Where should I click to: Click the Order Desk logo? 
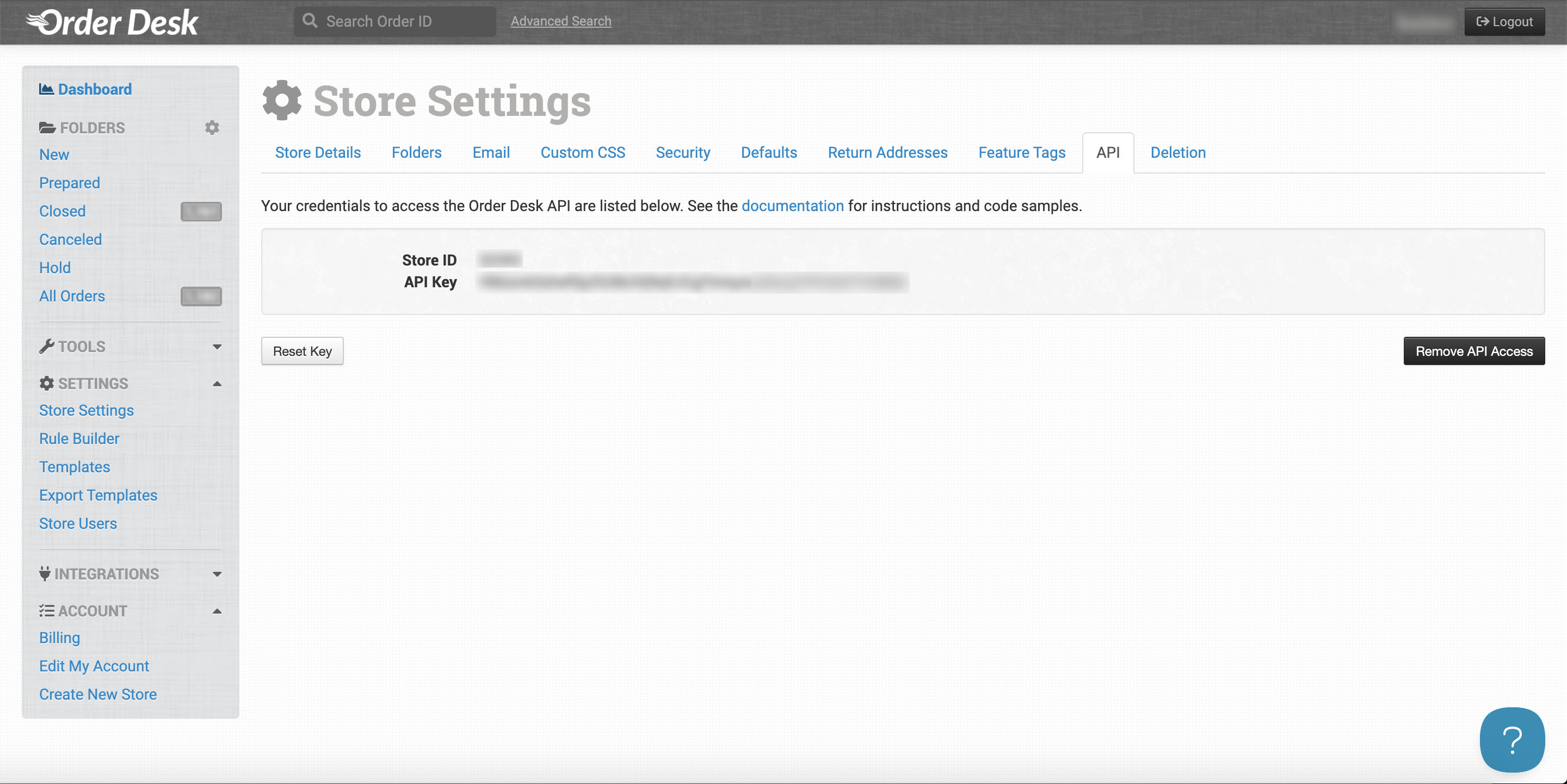113,22
